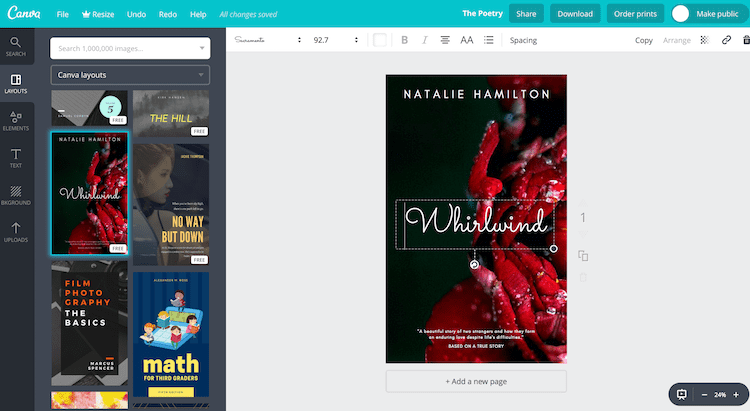750x411 pixels.
Task: Open presentation mode icon near zoom
Action: coord(682,395)
